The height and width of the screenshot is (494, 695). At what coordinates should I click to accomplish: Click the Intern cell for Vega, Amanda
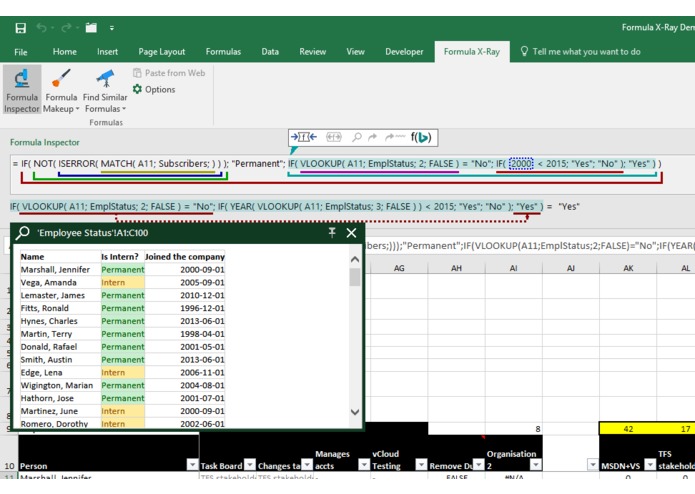[122, 283]
